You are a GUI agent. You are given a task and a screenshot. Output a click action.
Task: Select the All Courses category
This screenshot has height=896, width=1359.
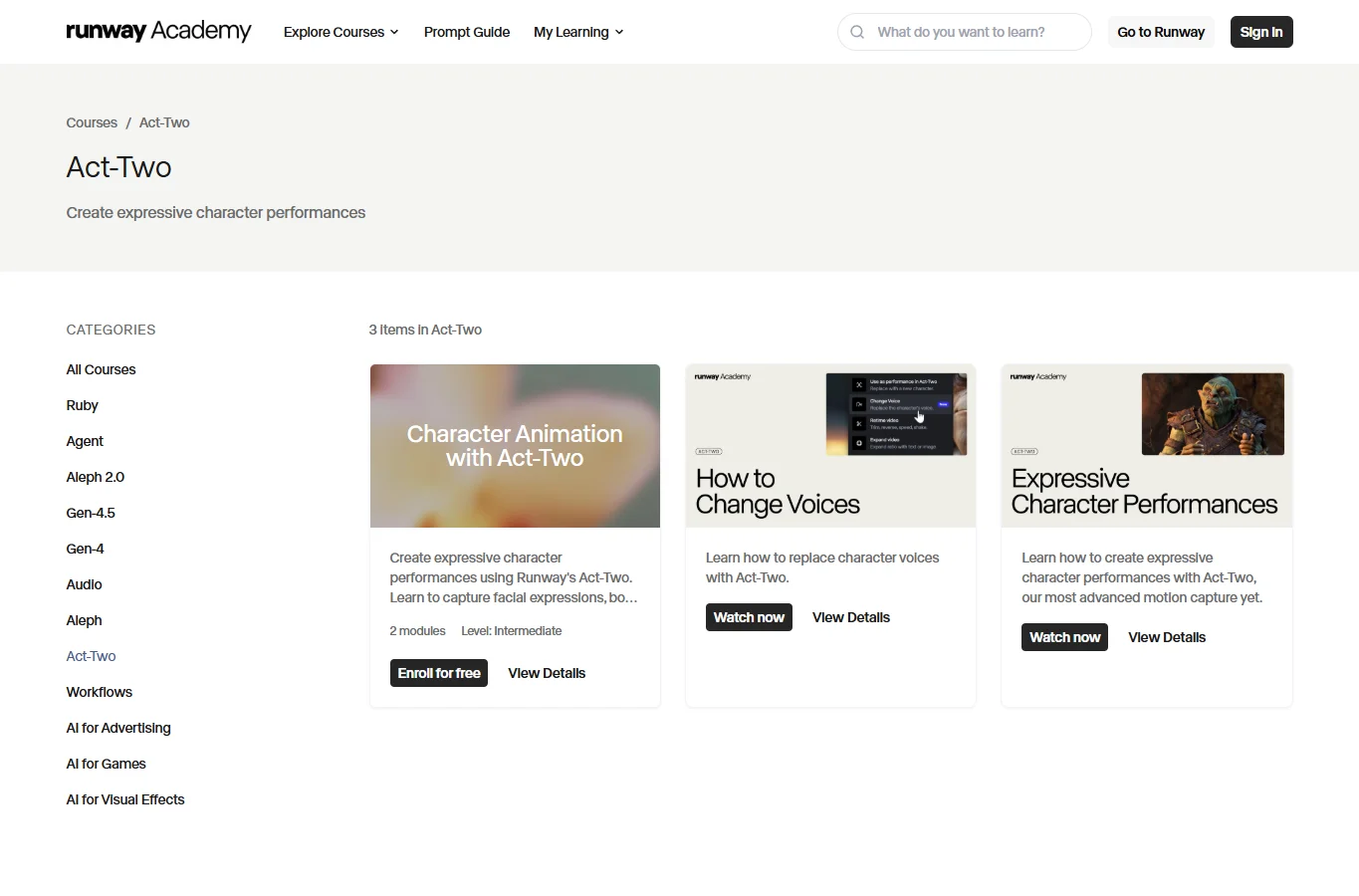click(101, 369)
